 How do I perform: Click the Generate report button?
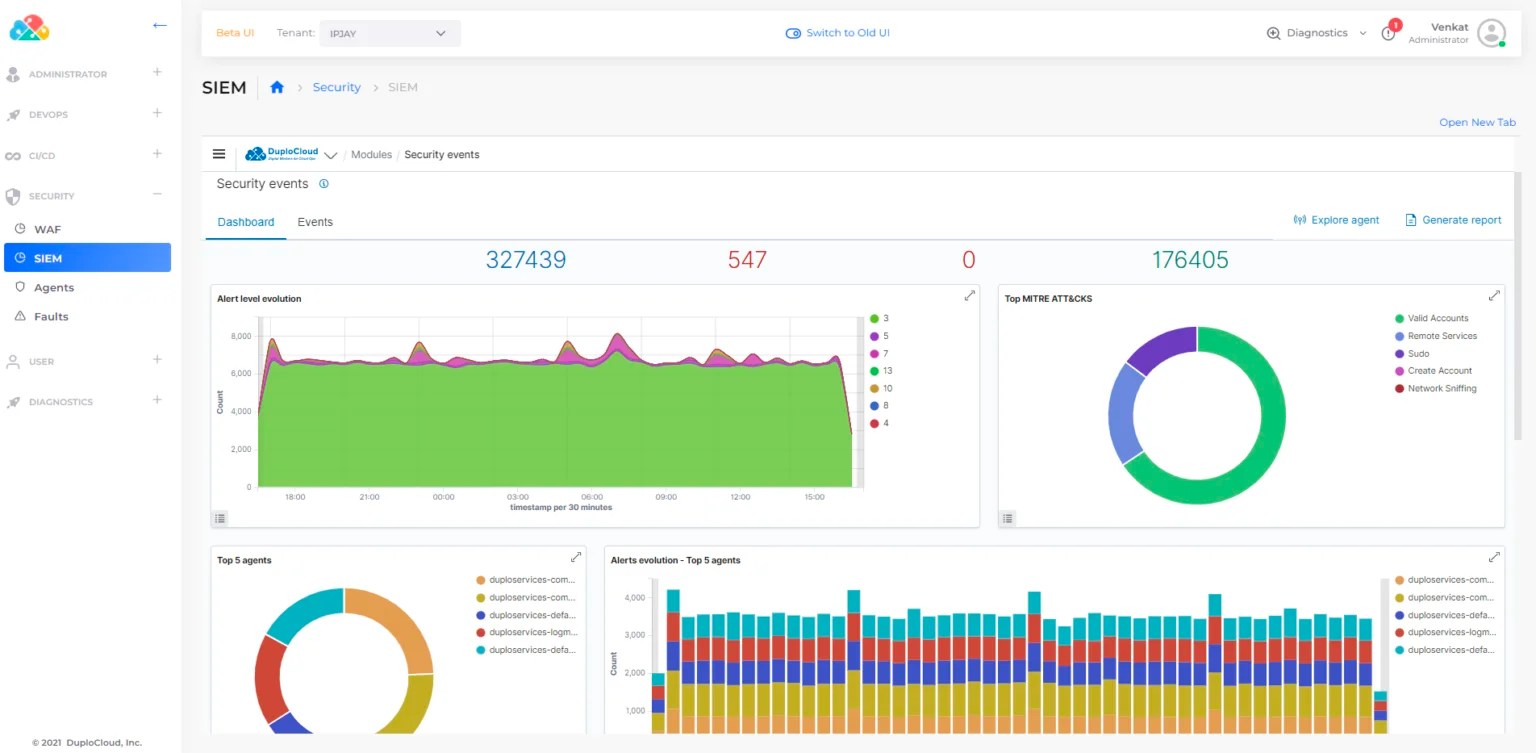(x=1453, y=220)
